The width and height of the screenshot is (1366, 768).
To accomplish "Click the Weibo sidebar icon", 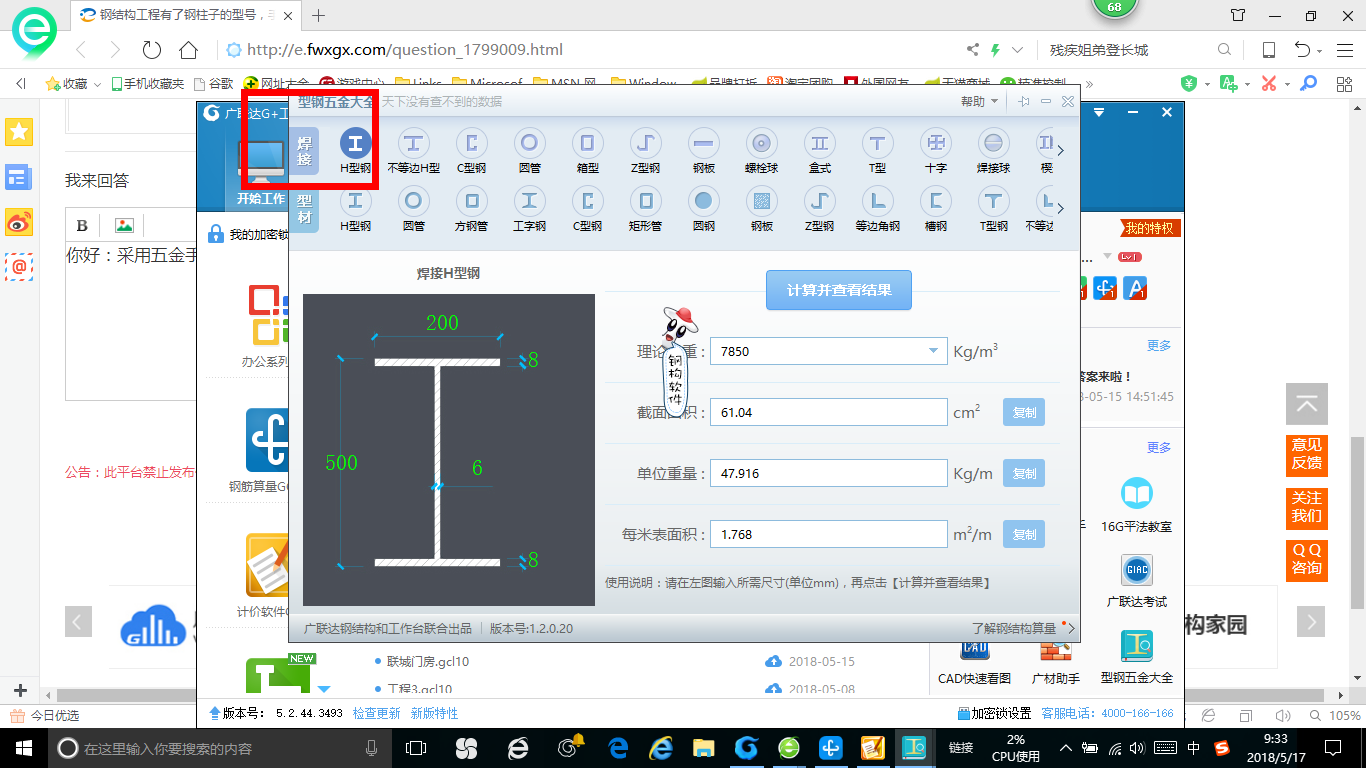I will [x=19, y=223].
